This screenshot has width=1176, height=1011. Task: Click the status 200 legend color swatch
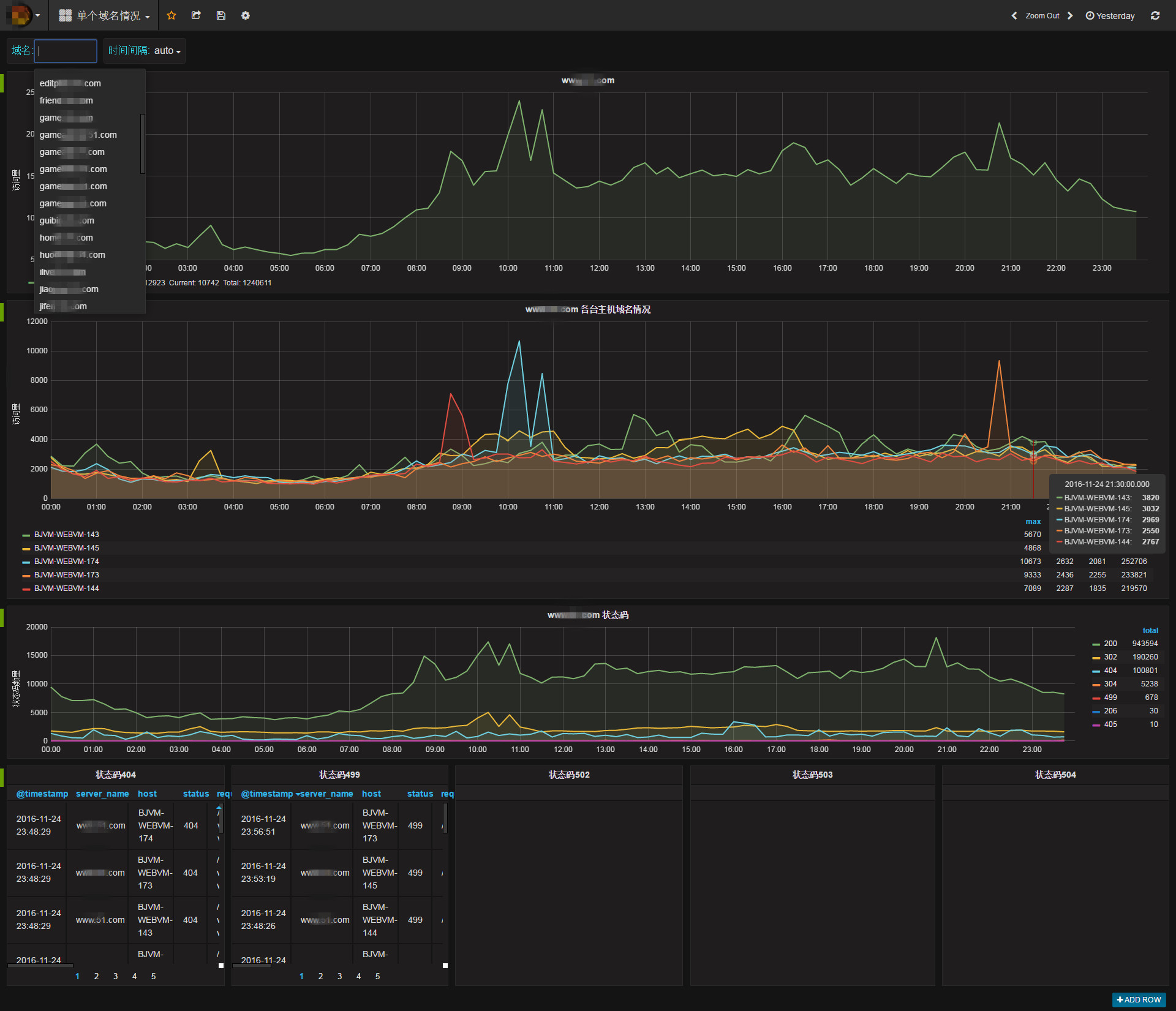tap(1096, 644)
